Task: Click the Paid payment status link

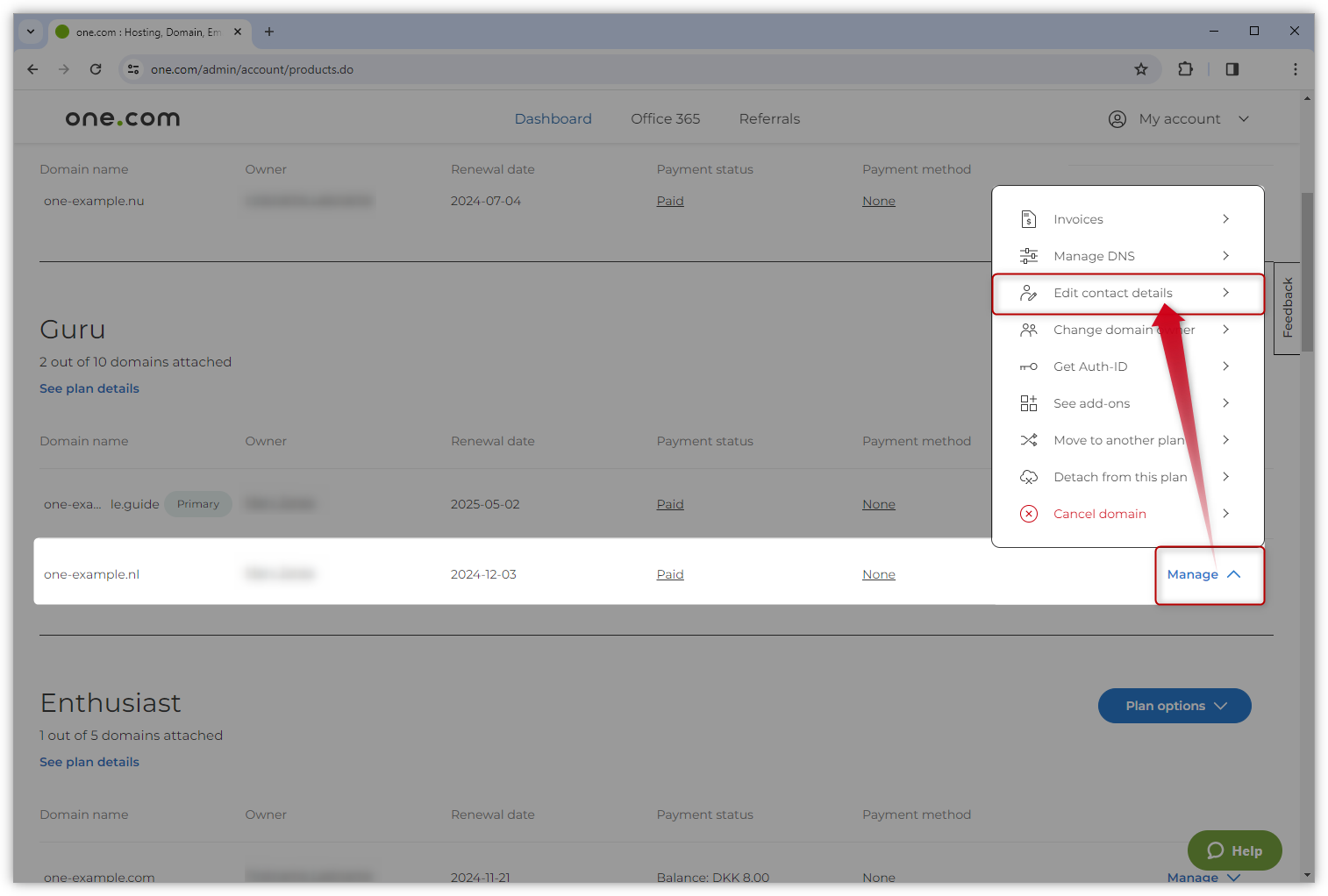Action: 669,574
